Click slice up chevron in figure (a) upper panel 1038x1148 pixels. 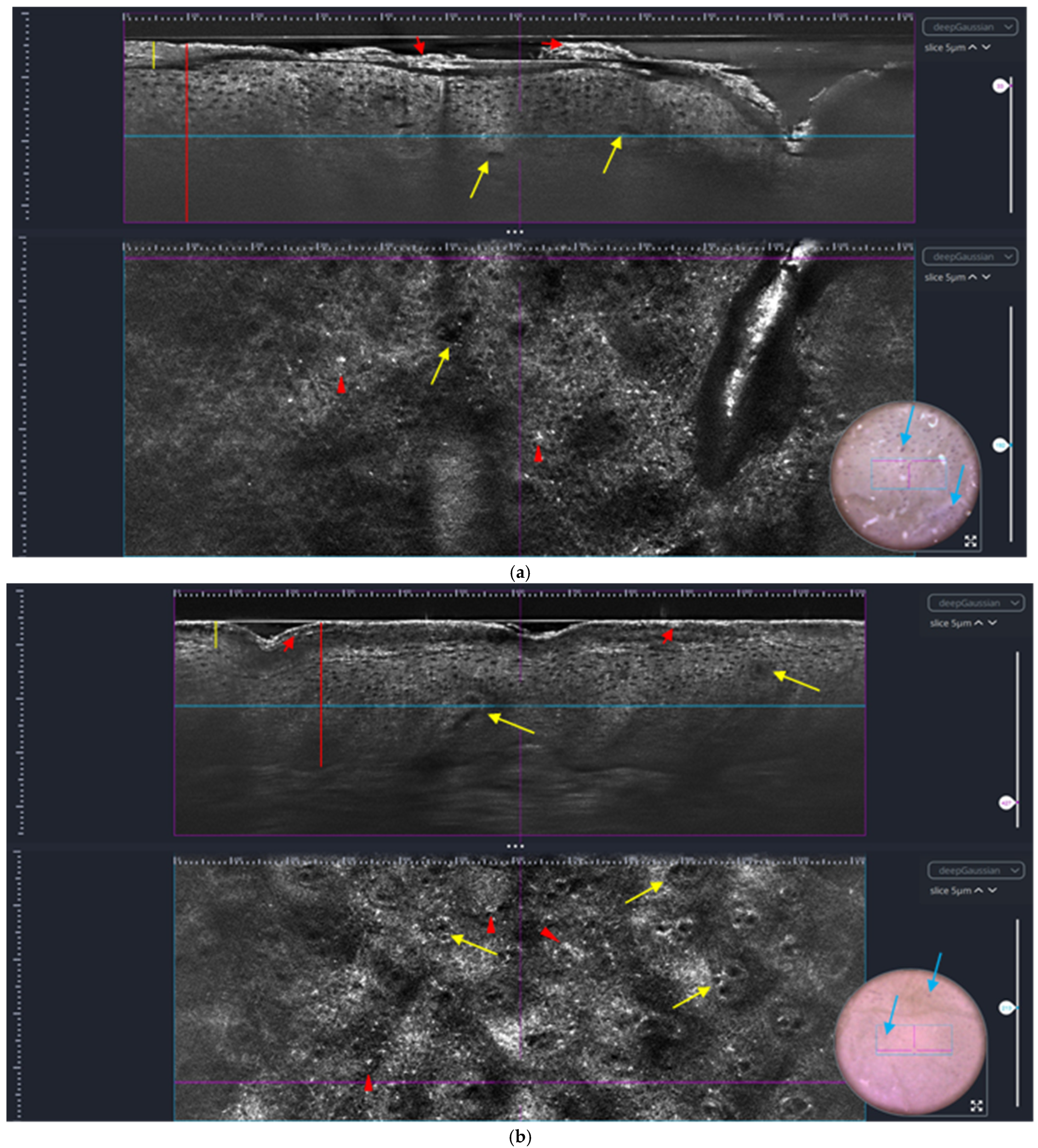[x=973, y=47]
